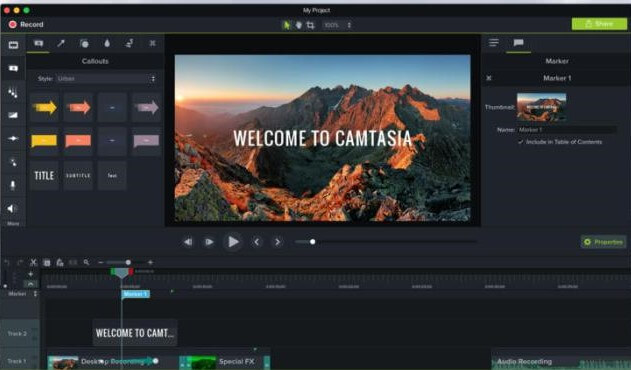Click the Record button
Viewport: 631px width, 370px height.
coord(26,25)
